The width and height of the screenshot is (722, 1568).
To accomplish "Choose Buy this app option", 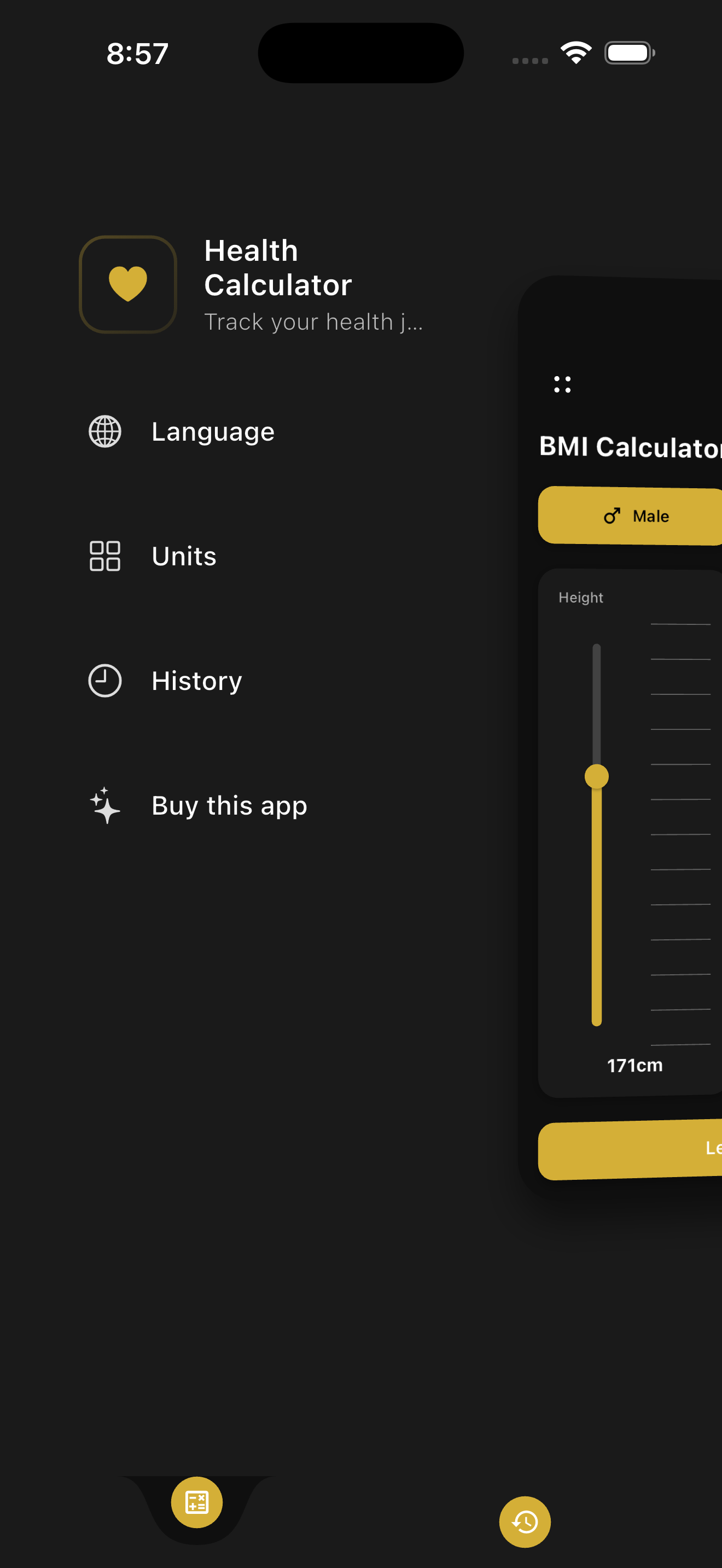I will (229, 805).
